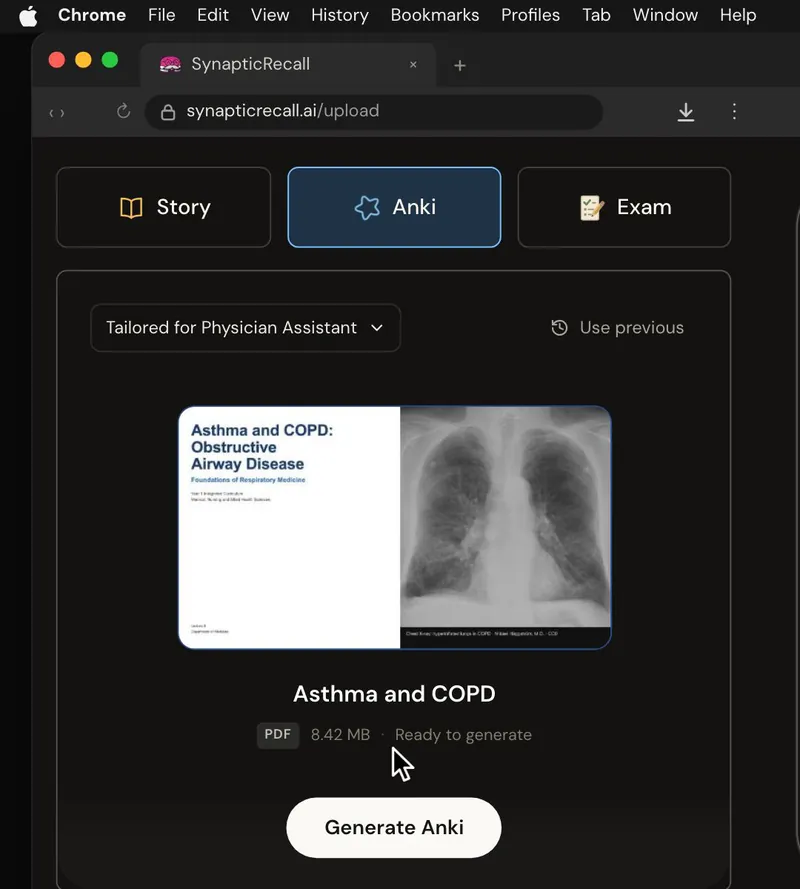Open the Apple menu
Viewport: 800px width, 889px height.
coord(28,16)
